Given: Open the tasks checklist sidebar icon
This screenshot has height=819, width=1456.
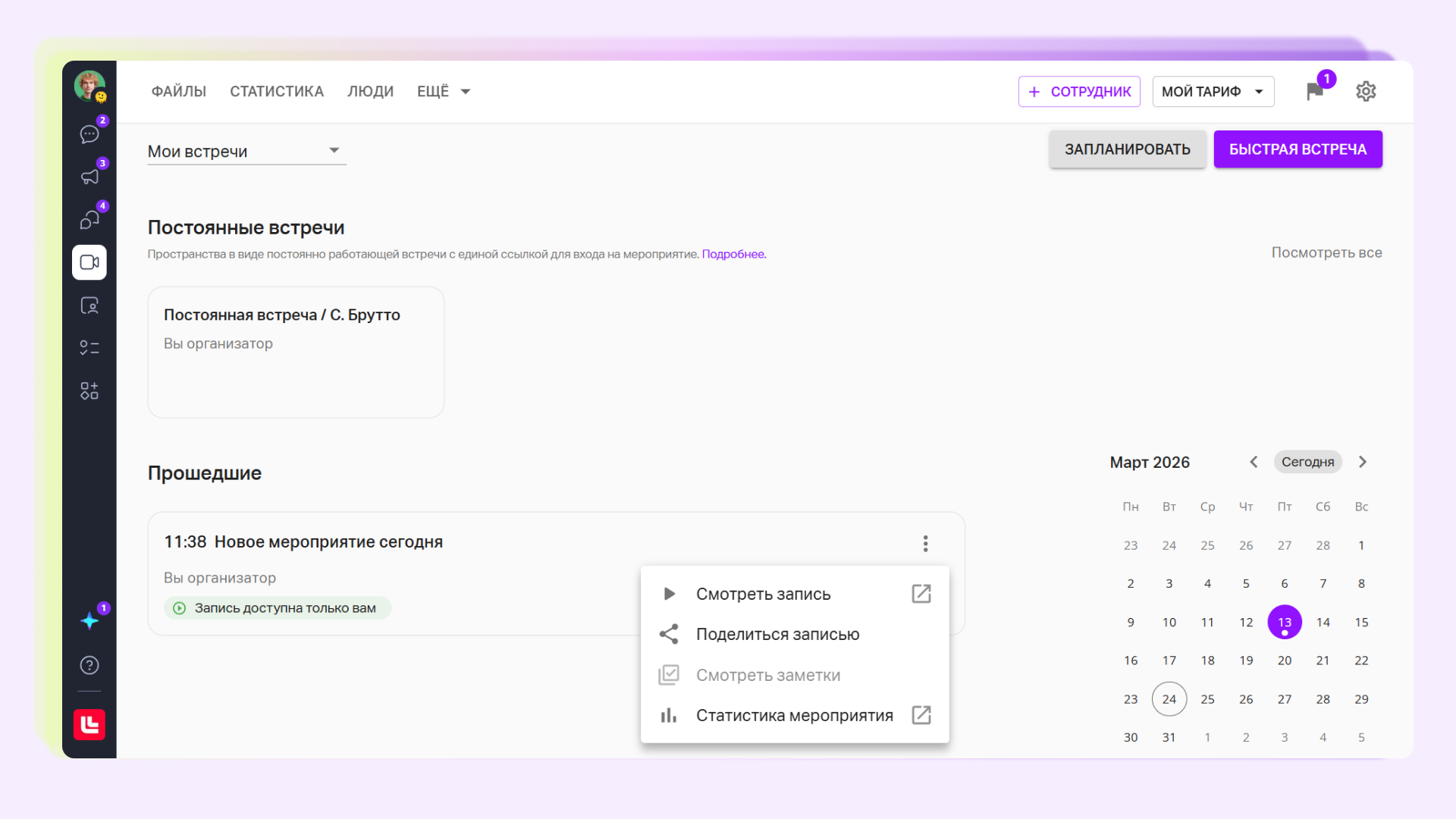Looking at the screenshot, I should click(89, 348).
